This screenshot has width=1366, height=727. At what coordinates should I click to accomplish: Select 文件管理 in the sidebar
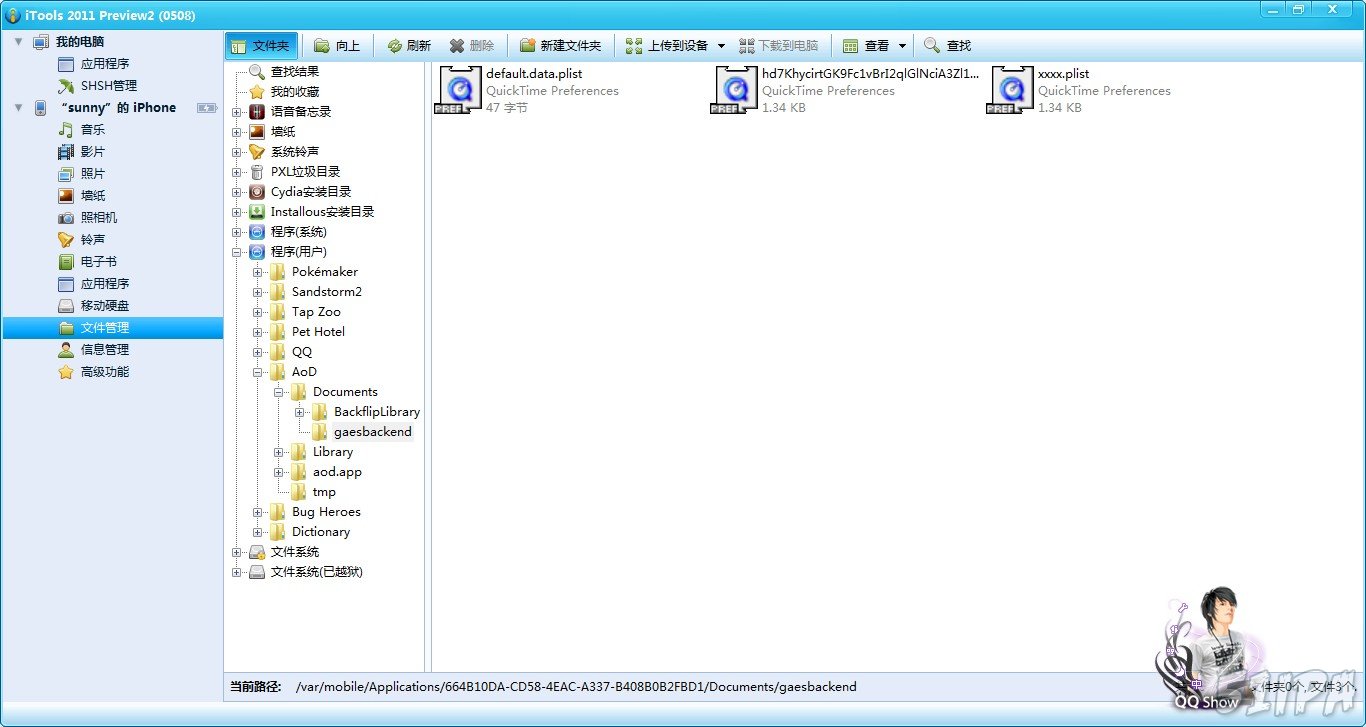tap(113, 328)
